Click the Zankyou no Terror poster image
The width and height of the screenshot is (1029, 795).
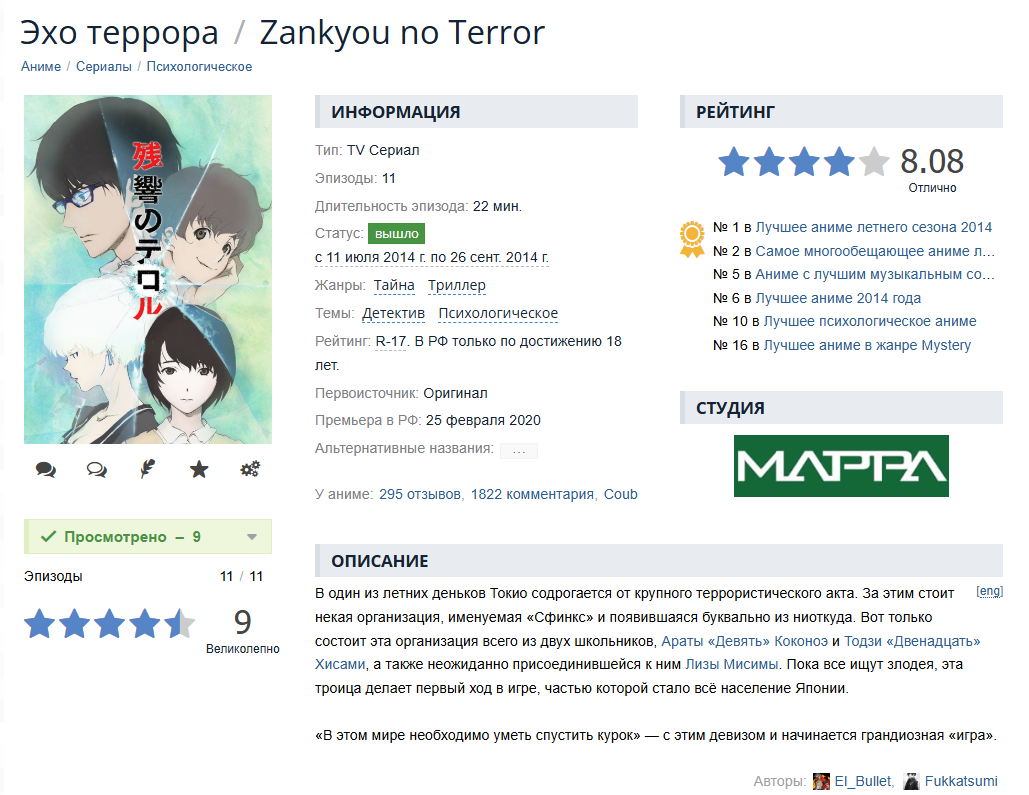[x=148, y=269]
